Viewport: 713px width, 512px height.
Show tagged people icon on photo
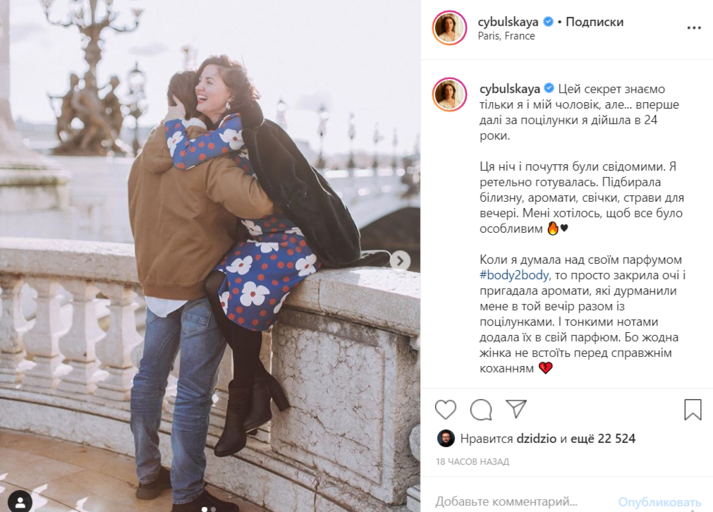20,502
